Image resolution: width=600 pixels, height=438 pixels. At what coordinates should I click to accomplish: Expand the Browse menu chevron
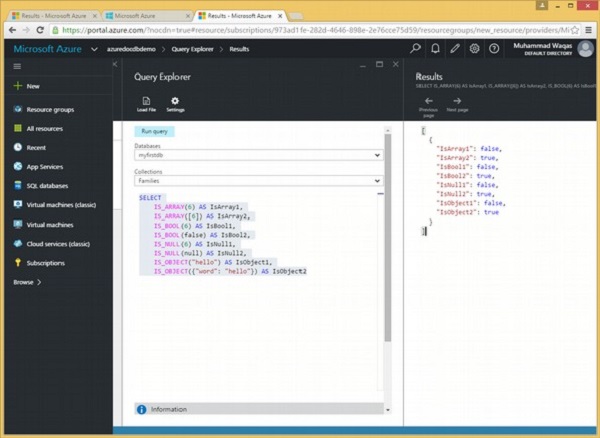pos(39,282)
